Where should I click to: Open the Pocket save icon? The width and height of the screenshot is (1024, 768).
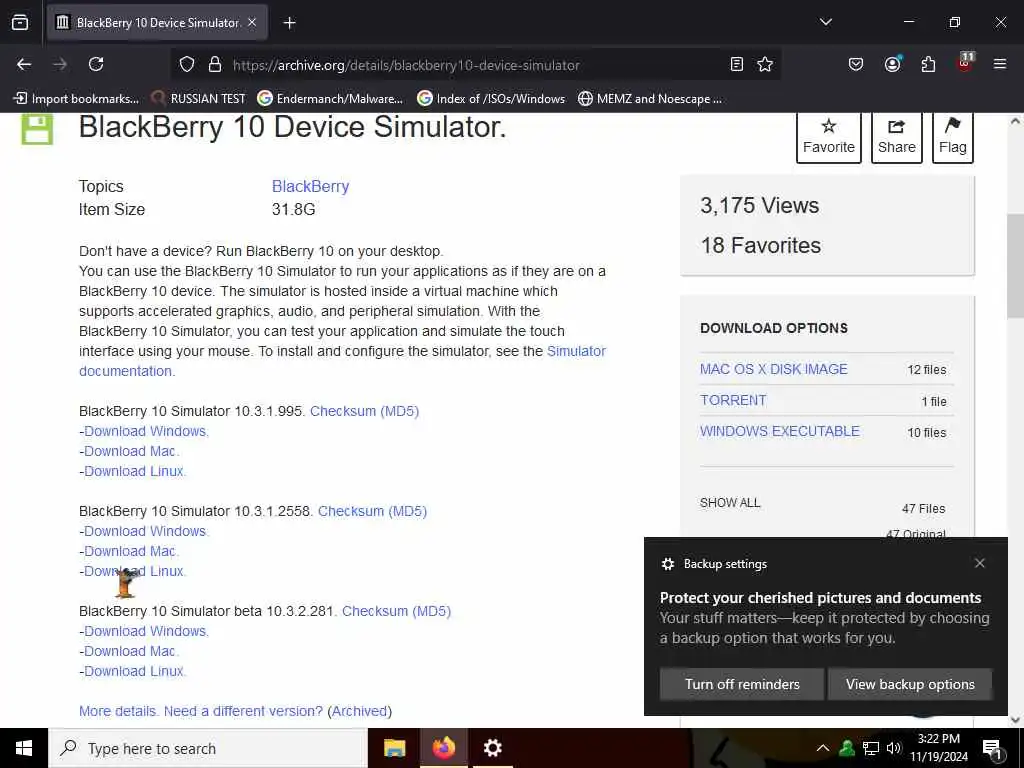coord(856,65)
